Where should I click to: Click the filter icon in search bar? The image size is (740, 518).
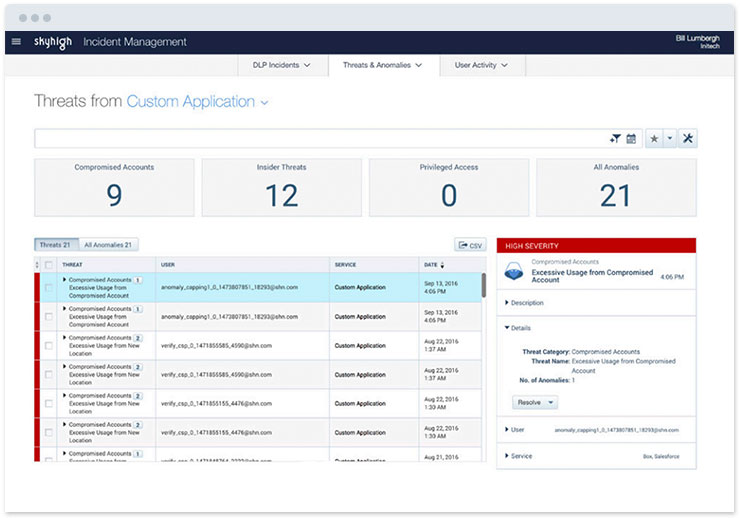[615, 139]
